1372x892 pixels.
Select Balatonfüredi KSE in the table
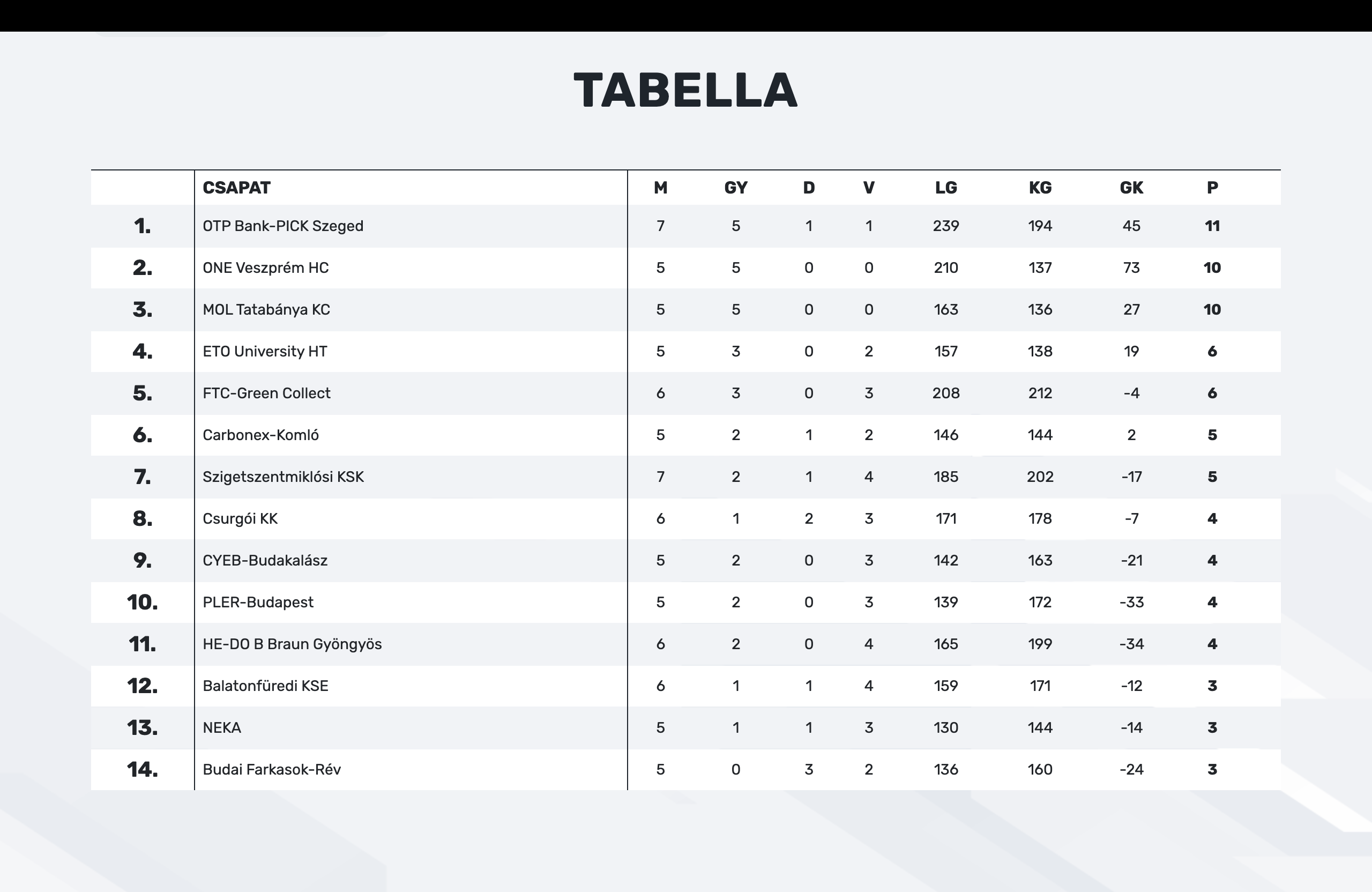coord(265,686)
